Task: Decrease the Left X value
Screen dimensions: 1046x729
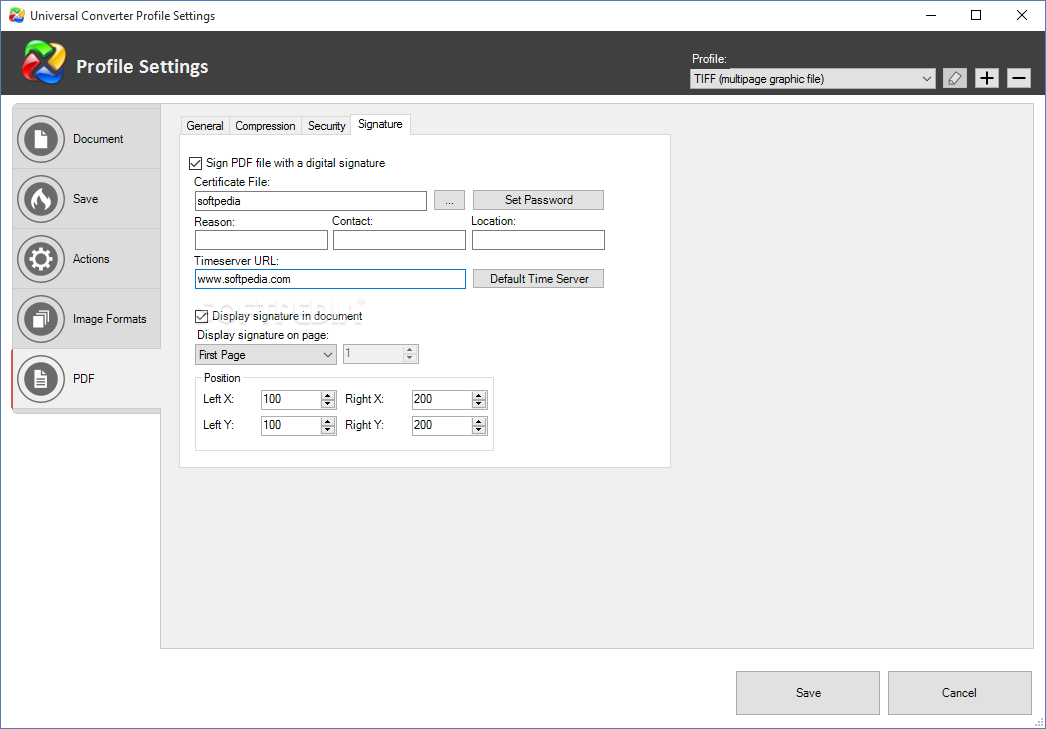Action: click(327, 404)
